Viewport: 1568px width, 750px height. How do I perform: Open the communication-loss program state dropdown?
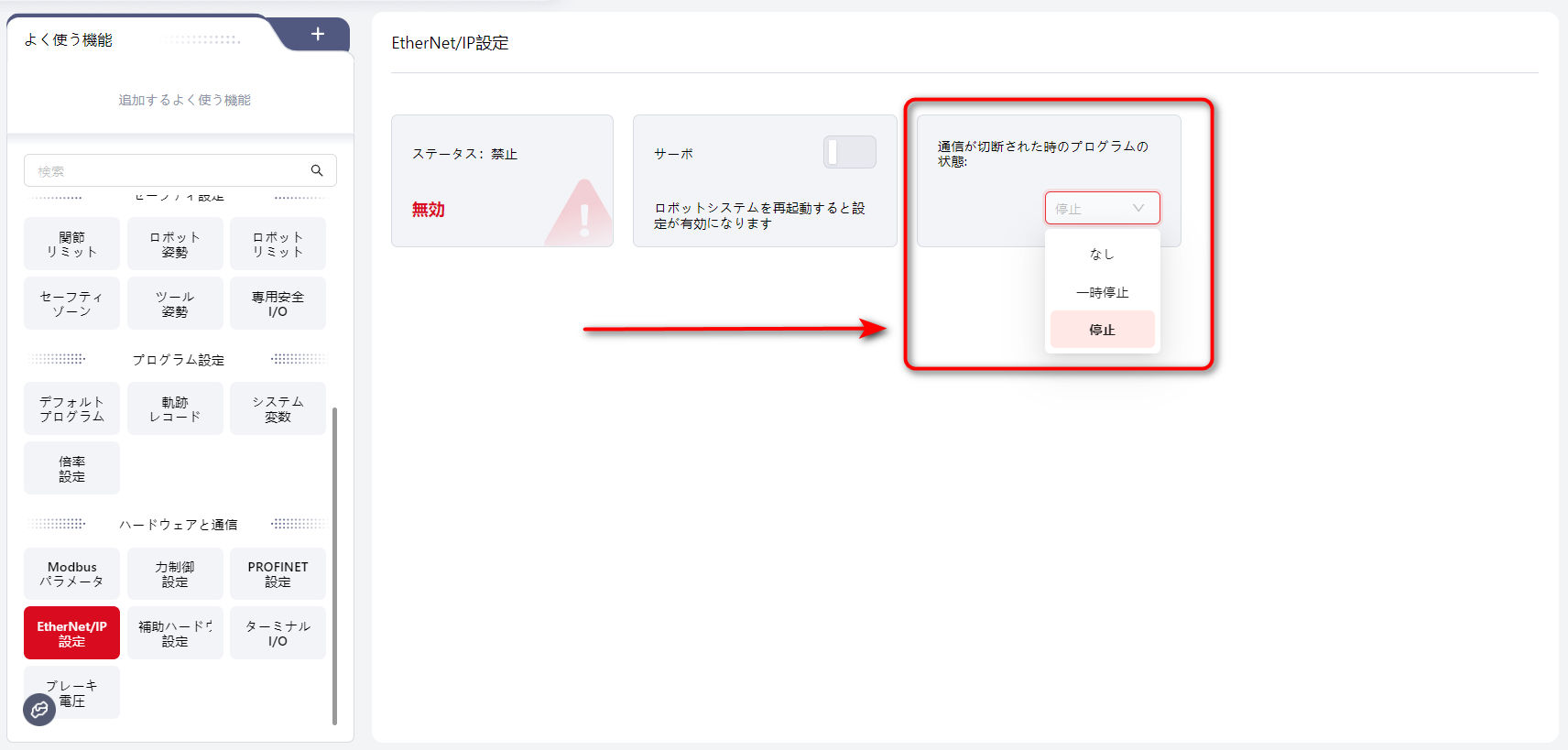(x=1102, y=208)
